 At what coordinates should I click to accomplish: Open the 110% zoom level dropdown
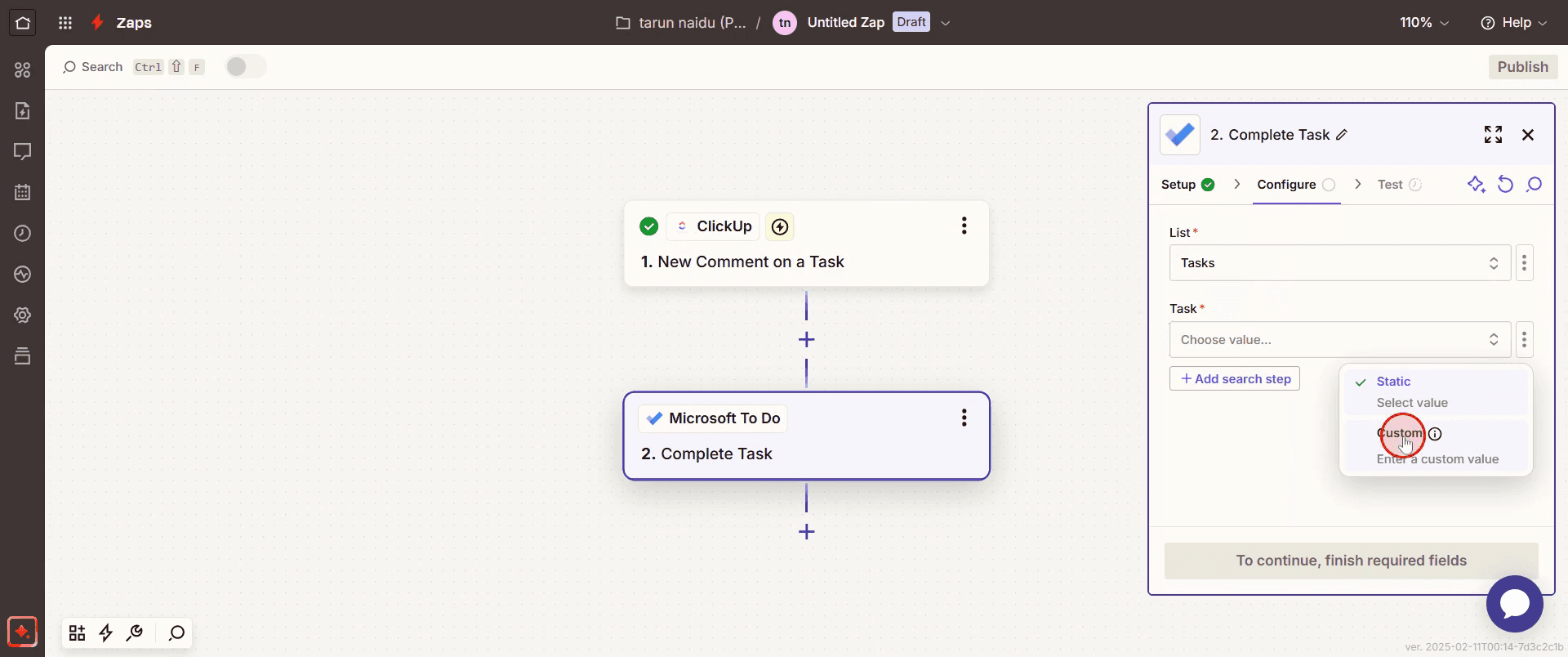coord(1424,23)
